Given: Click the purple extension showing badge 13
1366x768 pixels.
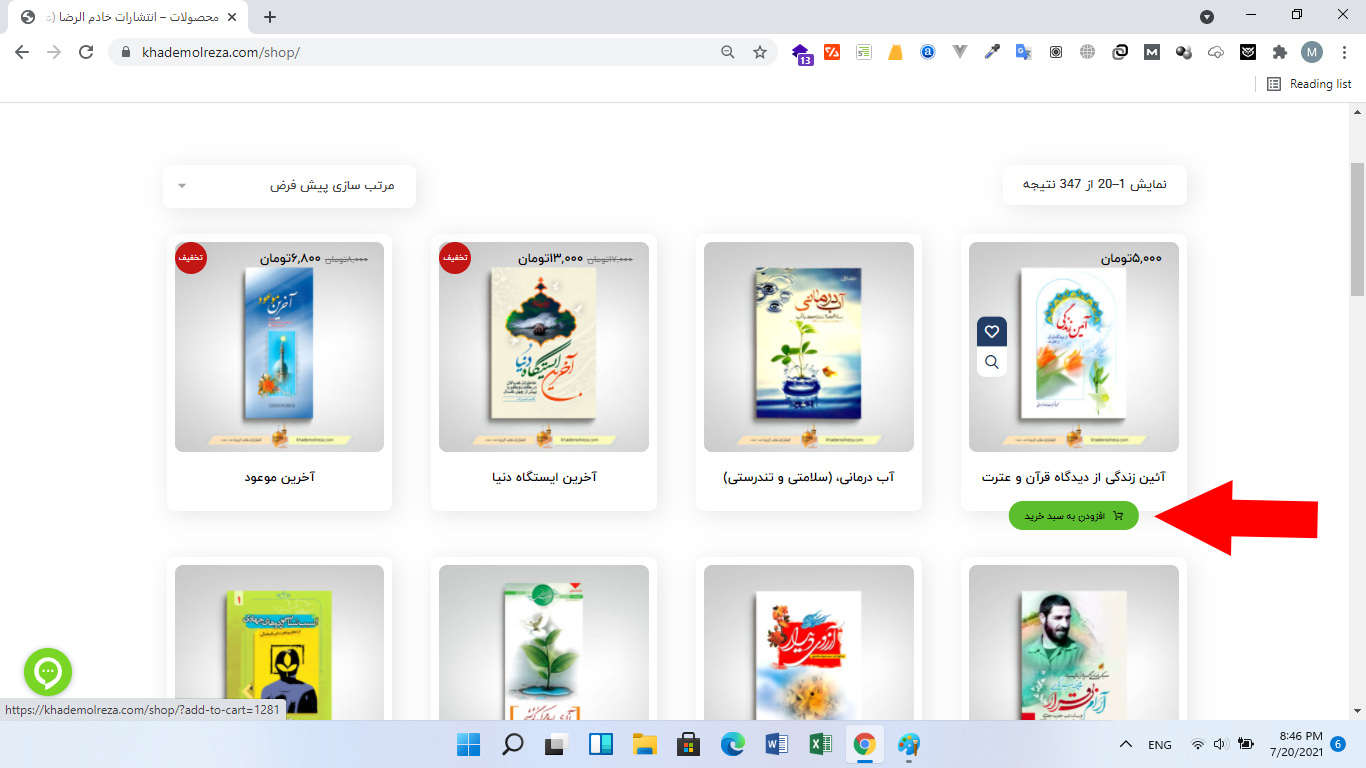Looking at the screenshot, I should click(798, 51).
